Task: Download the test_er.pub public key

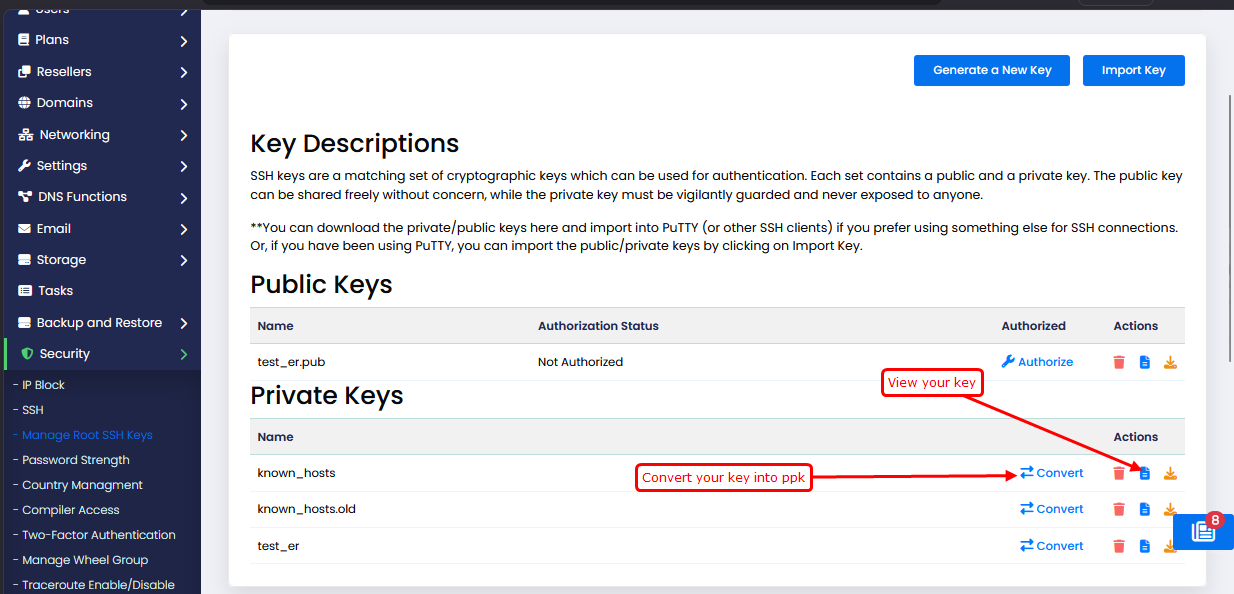Action: tap(1170, 362)
